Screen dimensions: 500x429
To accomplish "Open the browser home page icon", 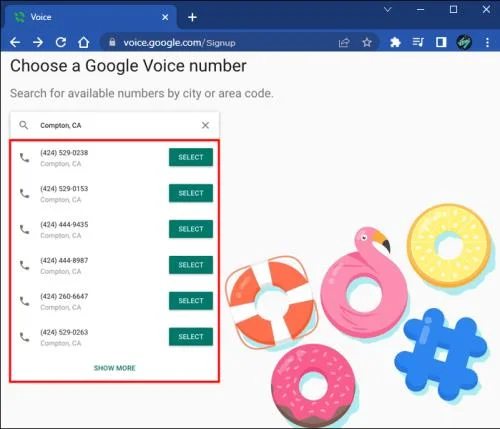I will pos(83,42).
